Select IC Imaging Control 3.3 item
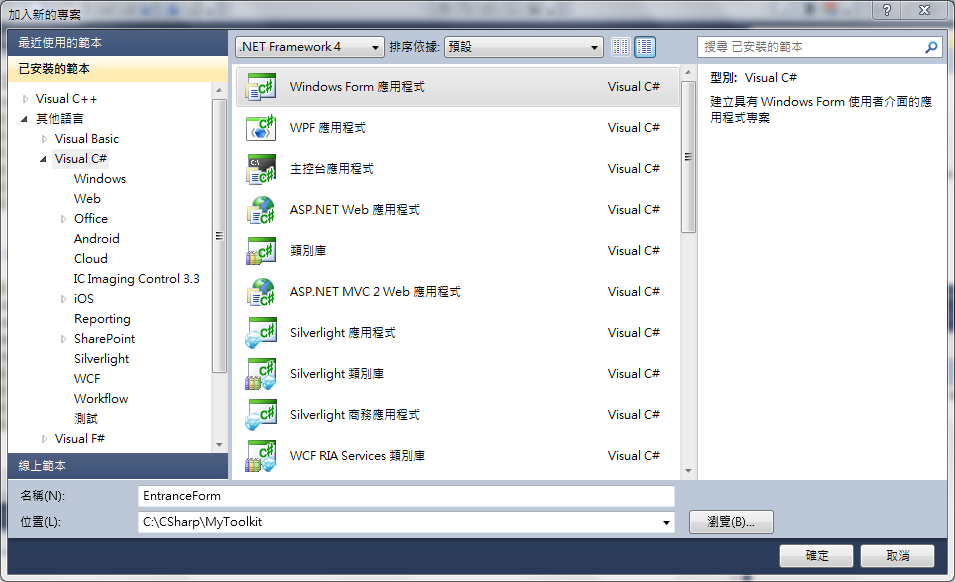 [x=136, y=279]
